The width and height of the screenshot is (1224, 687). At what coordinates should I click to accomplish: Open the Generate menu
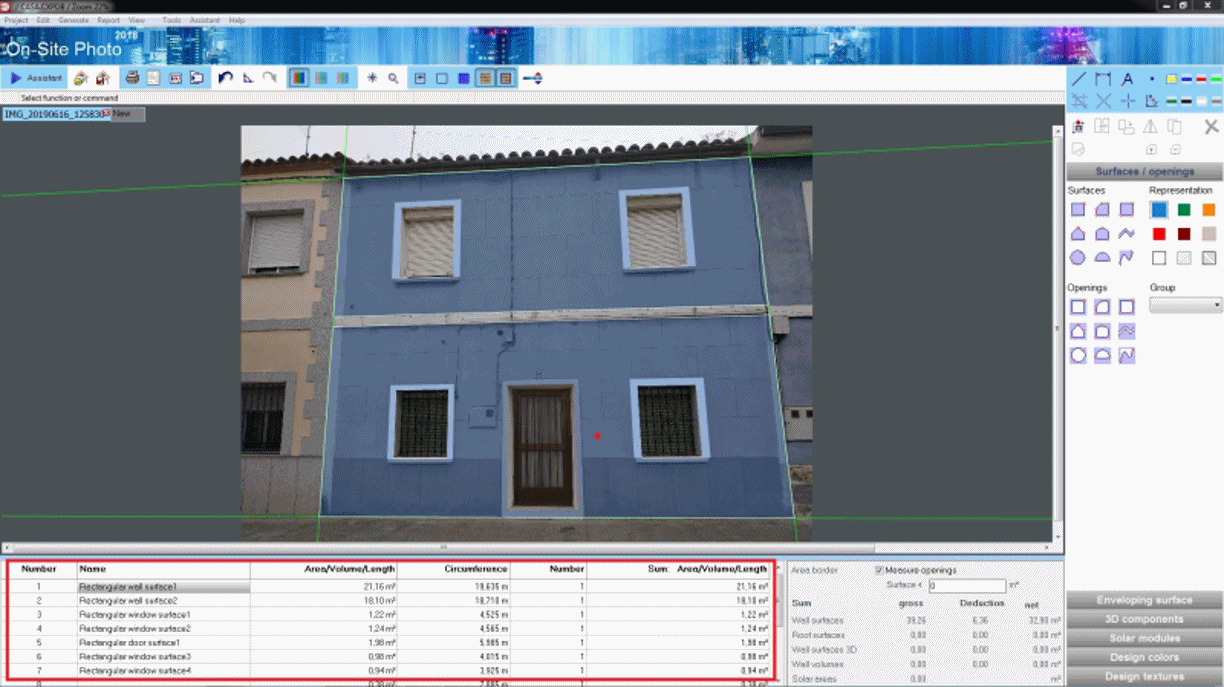[x=73, y=20]
